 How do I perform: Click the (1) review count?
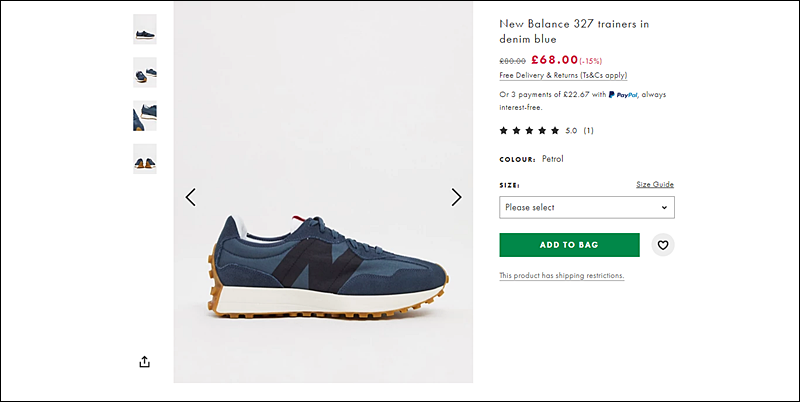pos(588,131)
